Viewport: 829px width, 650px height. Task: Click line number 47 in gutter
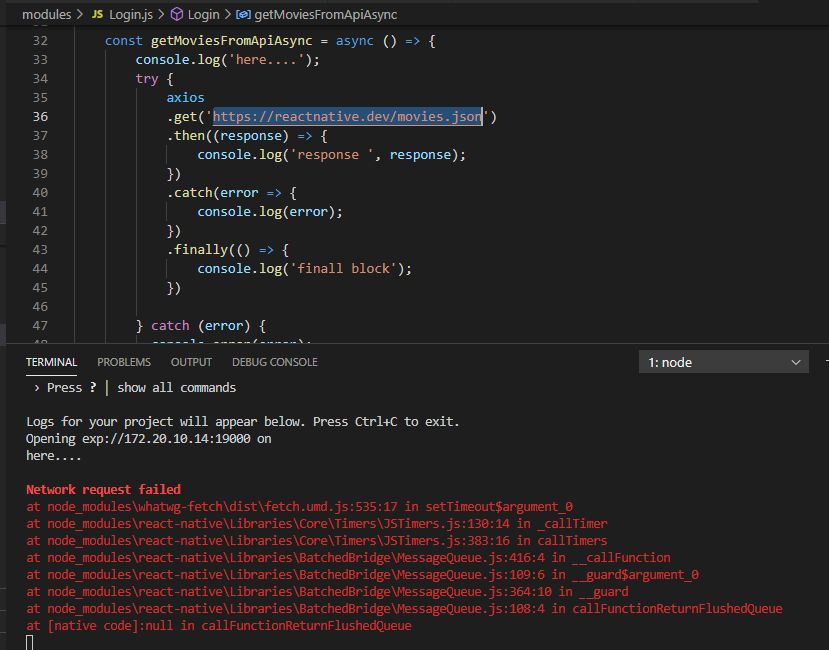click(40, 326)
